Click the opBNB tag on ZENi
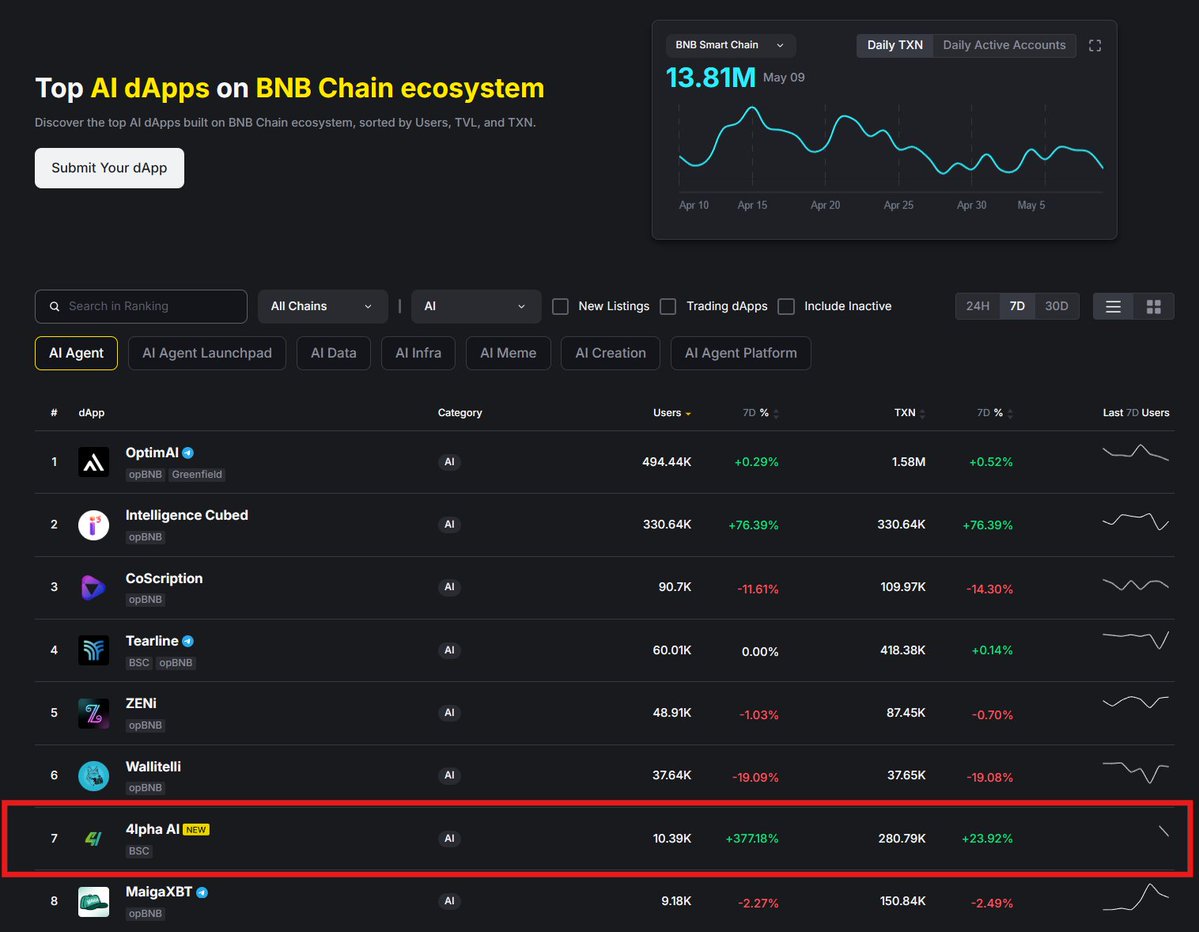This screenshot has height=932, width=1199. [x=145, y=726]
